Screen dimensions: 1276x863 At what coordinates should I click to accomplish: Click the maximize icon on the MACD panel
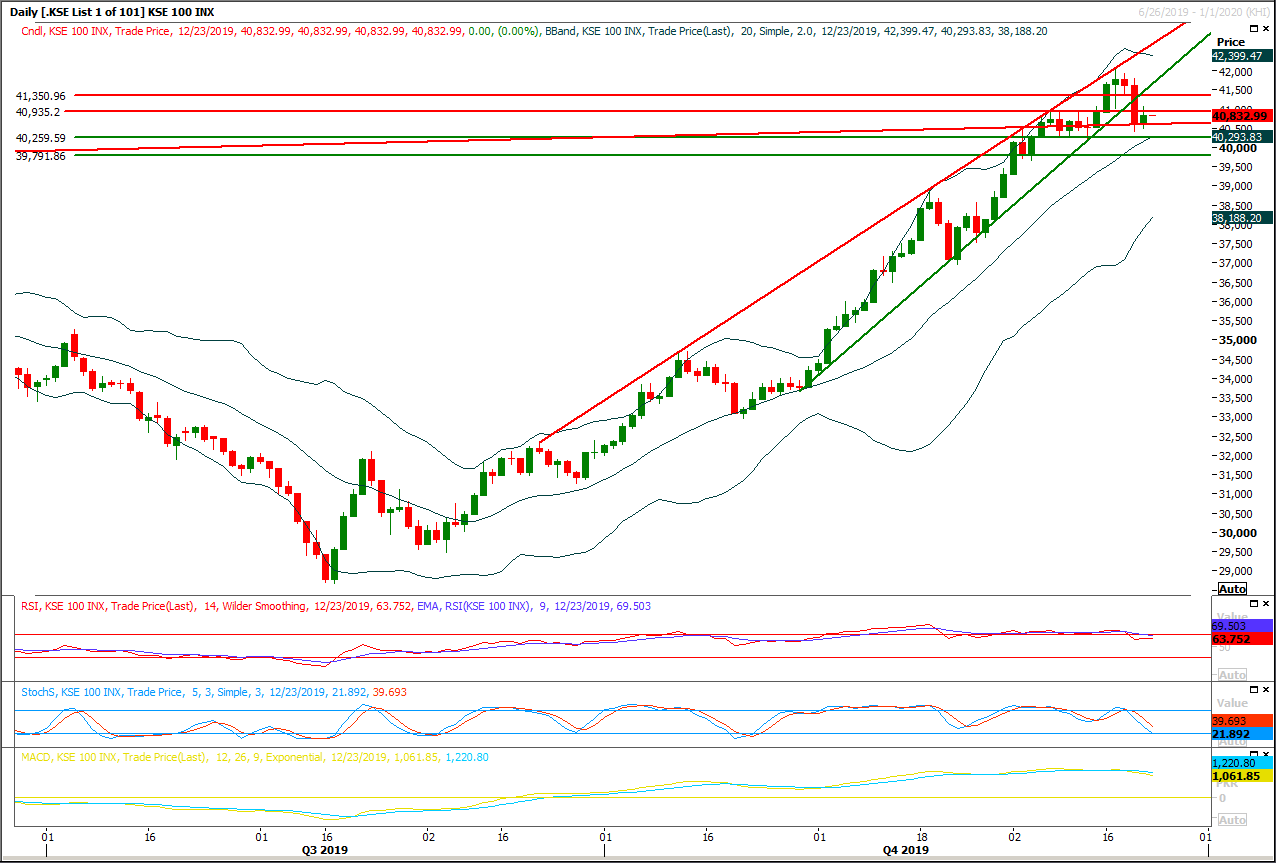(x=1252, y=753)
